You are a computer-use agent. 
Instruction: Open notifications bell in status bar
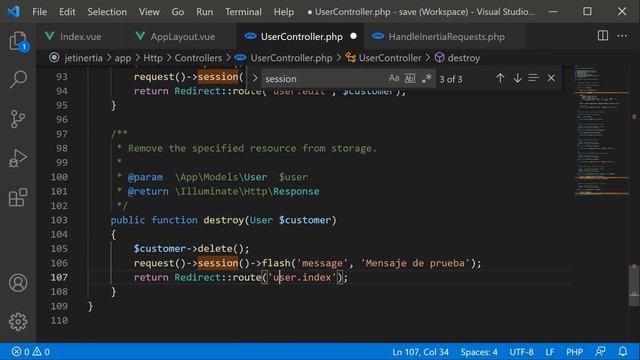pos(622,351)
